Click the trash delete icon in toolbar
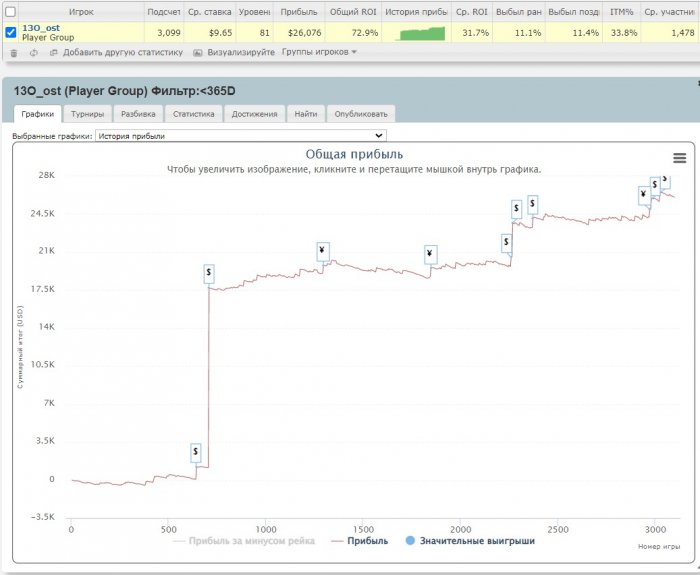Image resolution: width=700 pixels, height=575 pixels. 14,53
